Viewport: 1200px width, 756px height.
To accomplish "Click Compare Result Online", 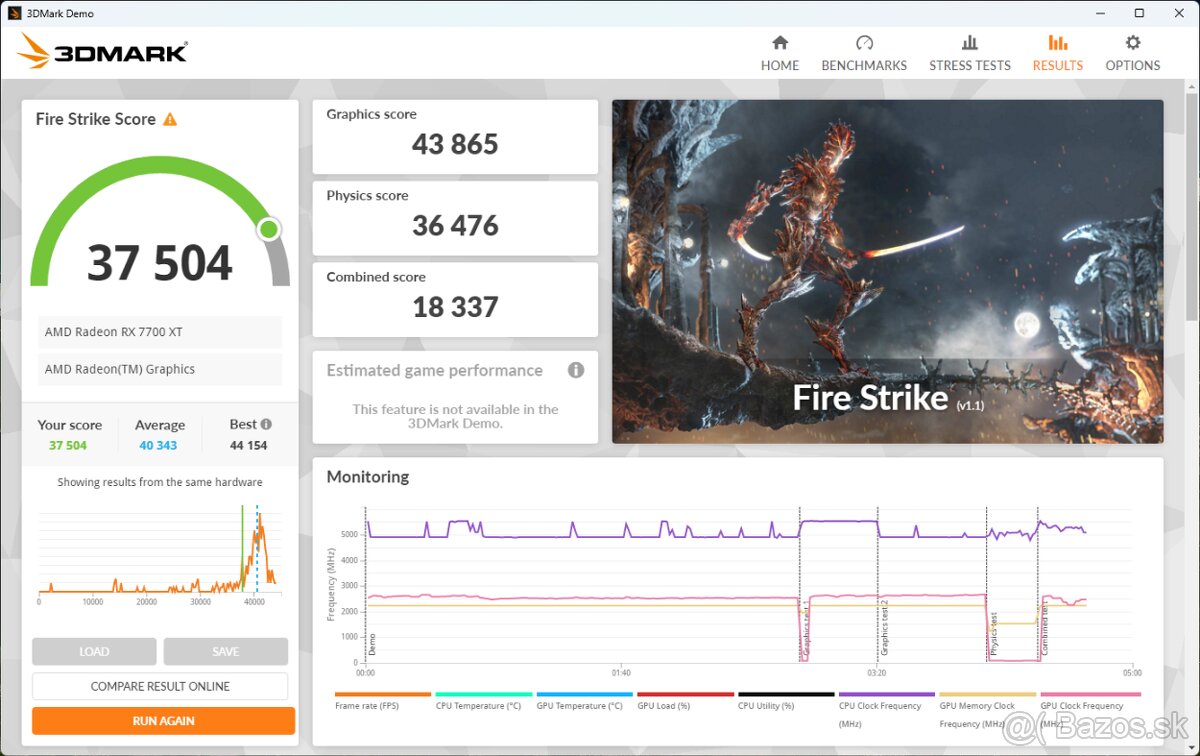I will (160, 686).
